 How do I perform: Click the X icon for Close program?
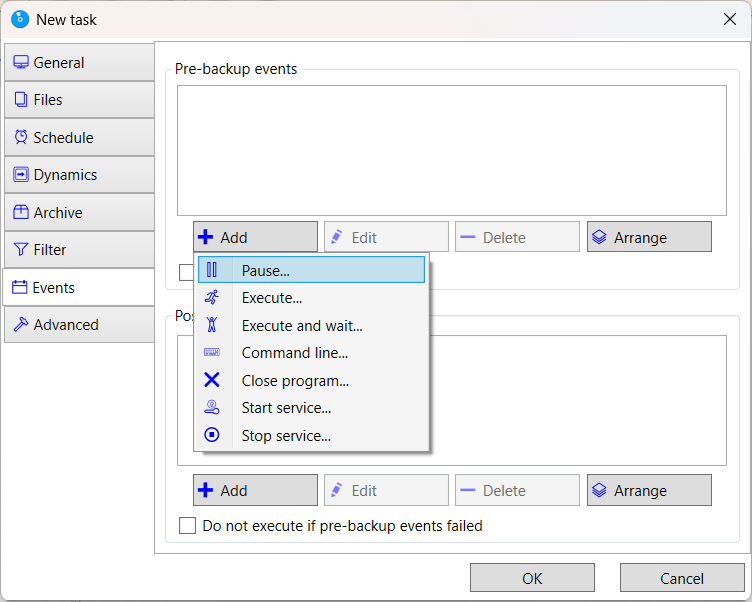(x=211, y=381)
